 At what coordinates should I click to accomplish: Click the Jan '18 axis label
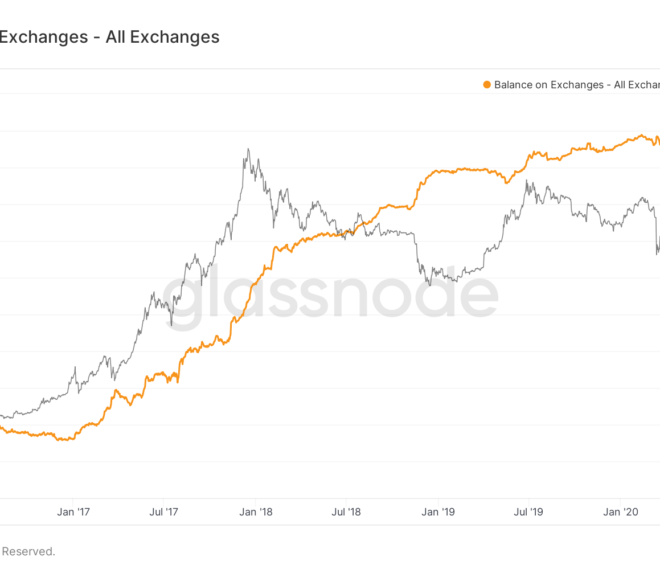point(256,512)
